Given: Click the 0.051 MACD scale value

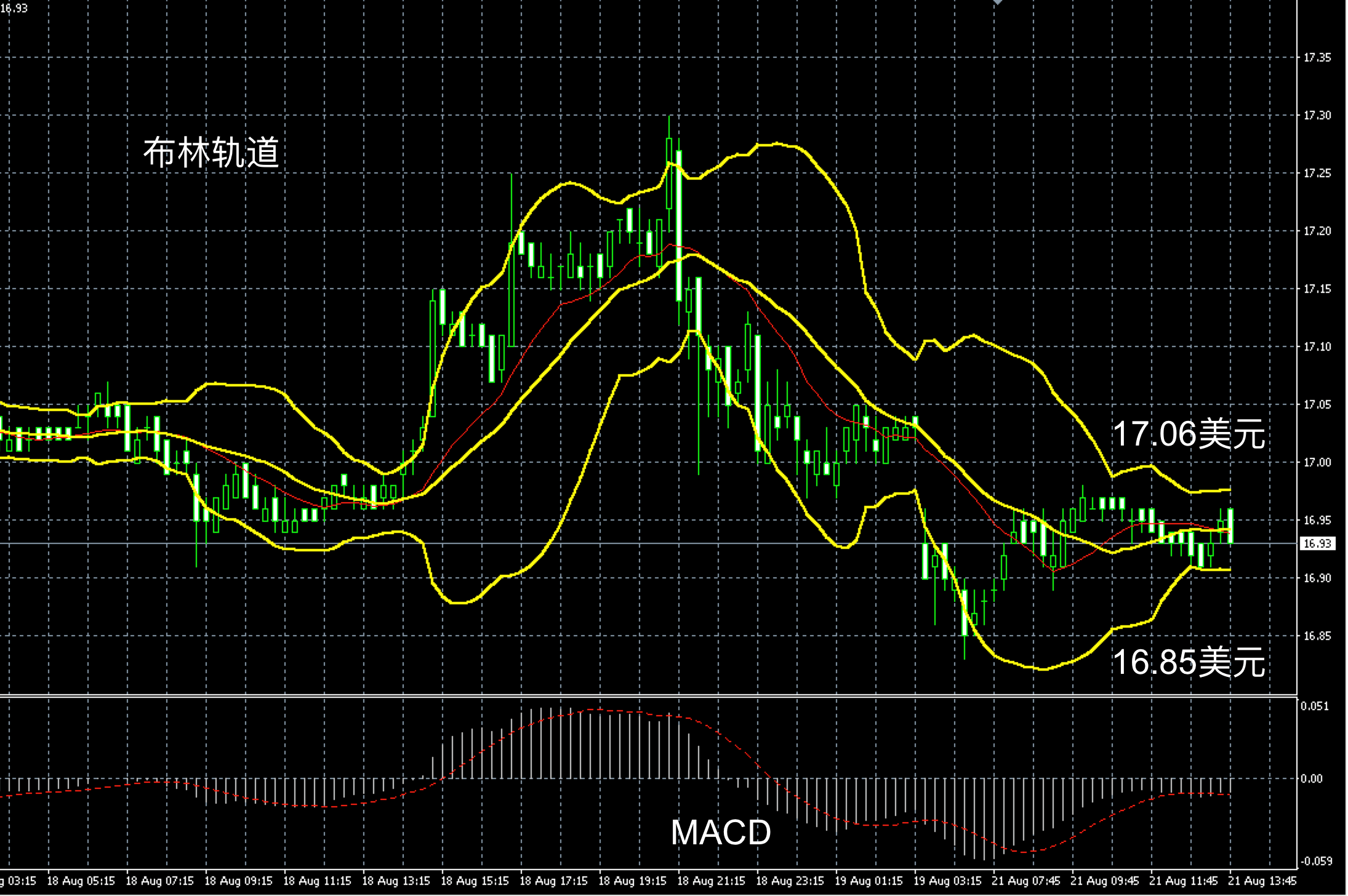Looking at the screenshot, I should (x=1314, y=706).
